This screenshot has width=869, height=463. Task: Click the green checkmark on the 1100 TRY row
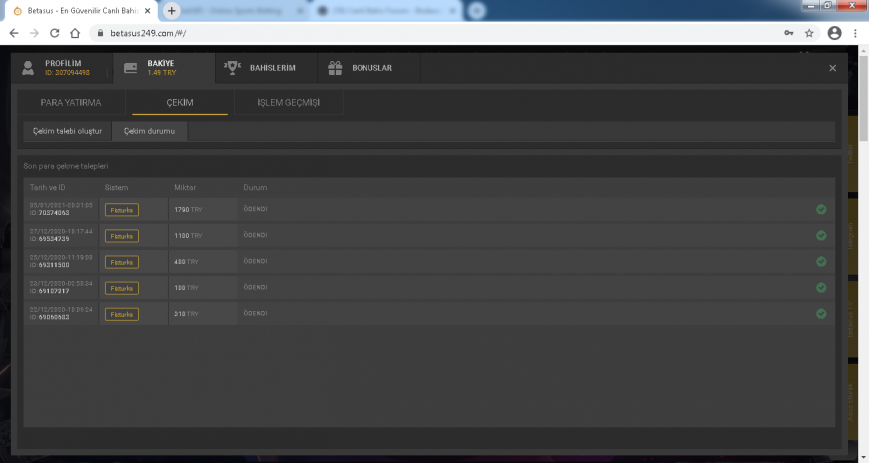pos(821,235)
